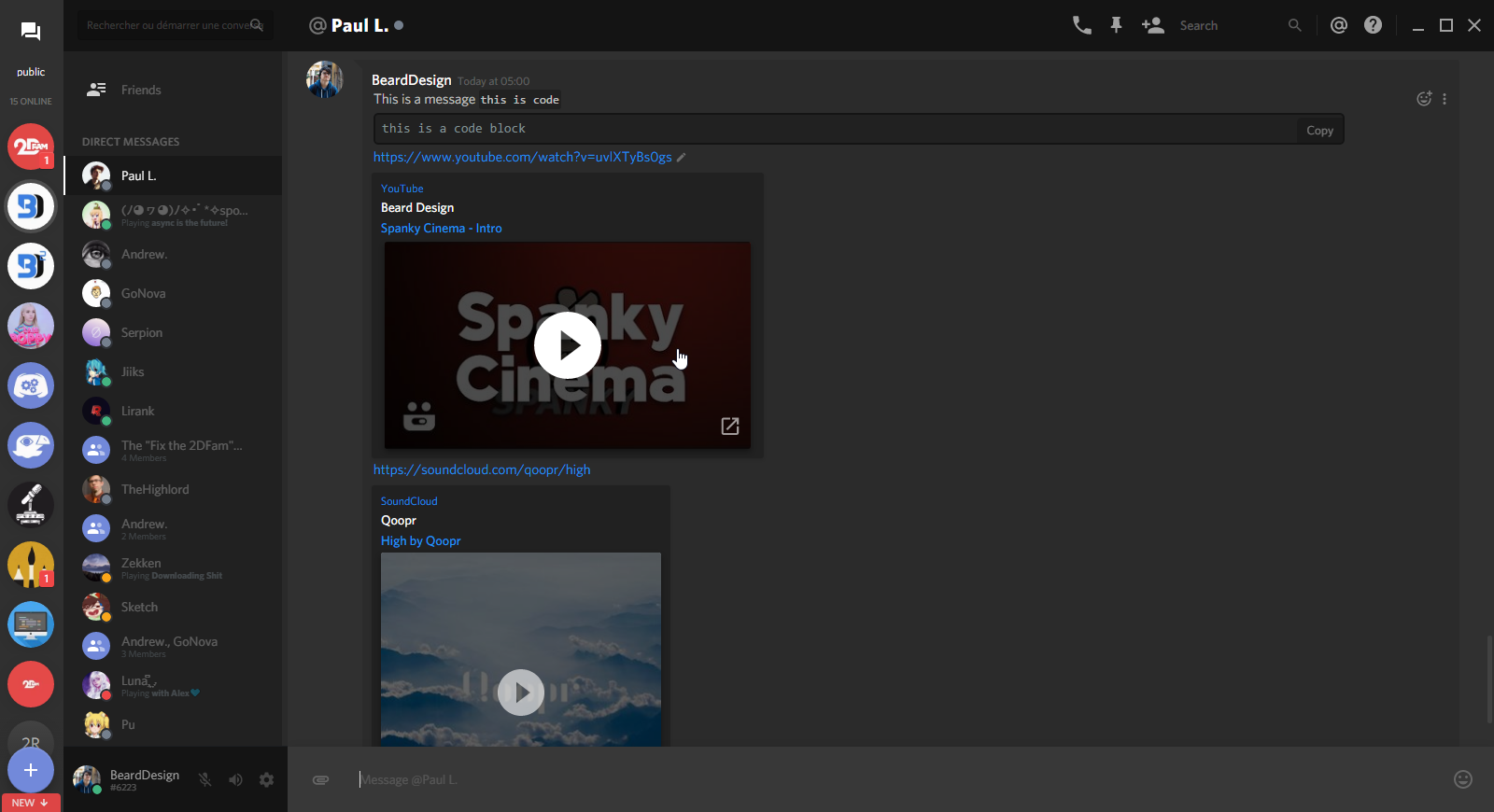Image resolution: width=1494 pixels, height=812 pixels.
Task: Click the High by Qoopr title link
Action: [x=421, y=540]
